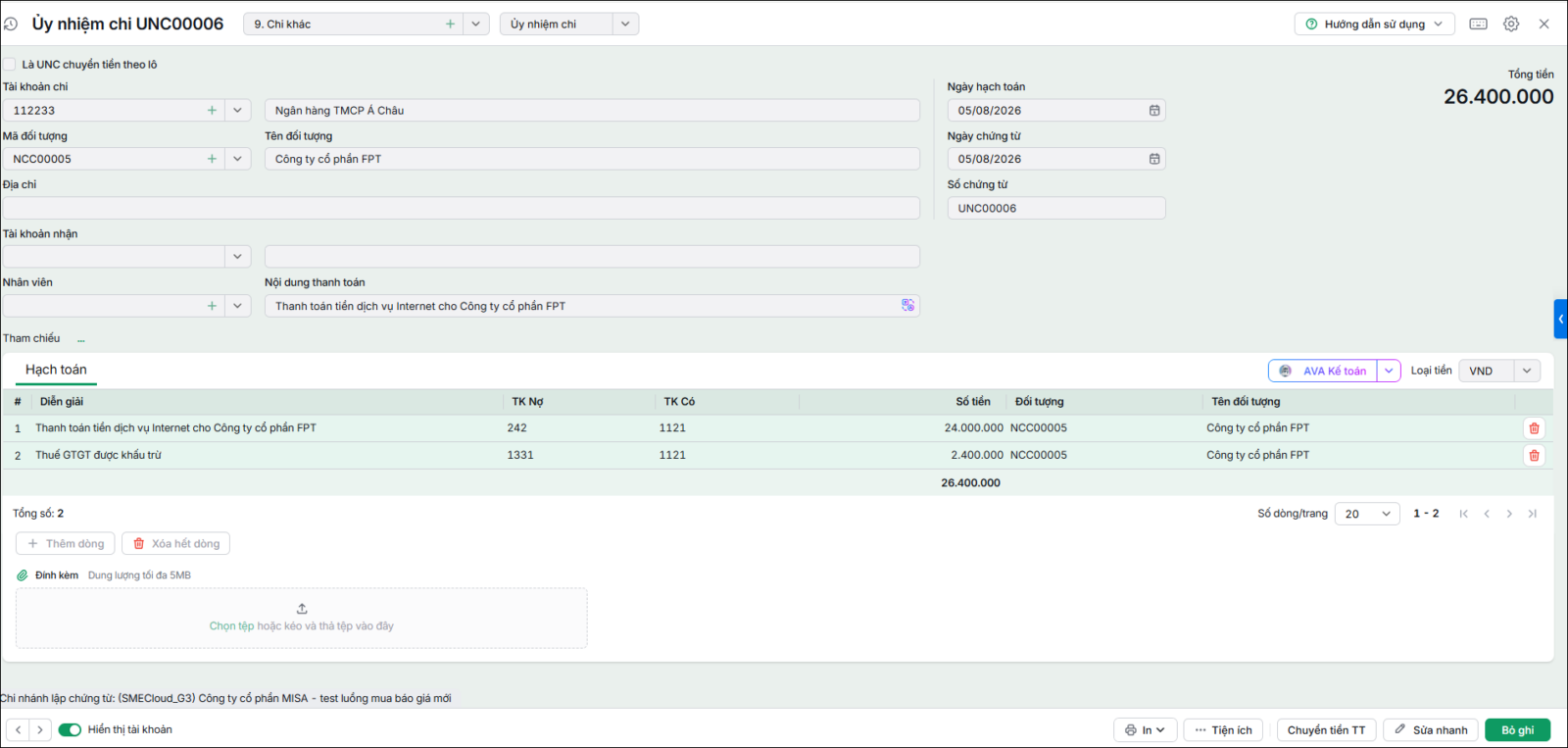
Task: Go to the first page of rows
Action: (1463, 514)
